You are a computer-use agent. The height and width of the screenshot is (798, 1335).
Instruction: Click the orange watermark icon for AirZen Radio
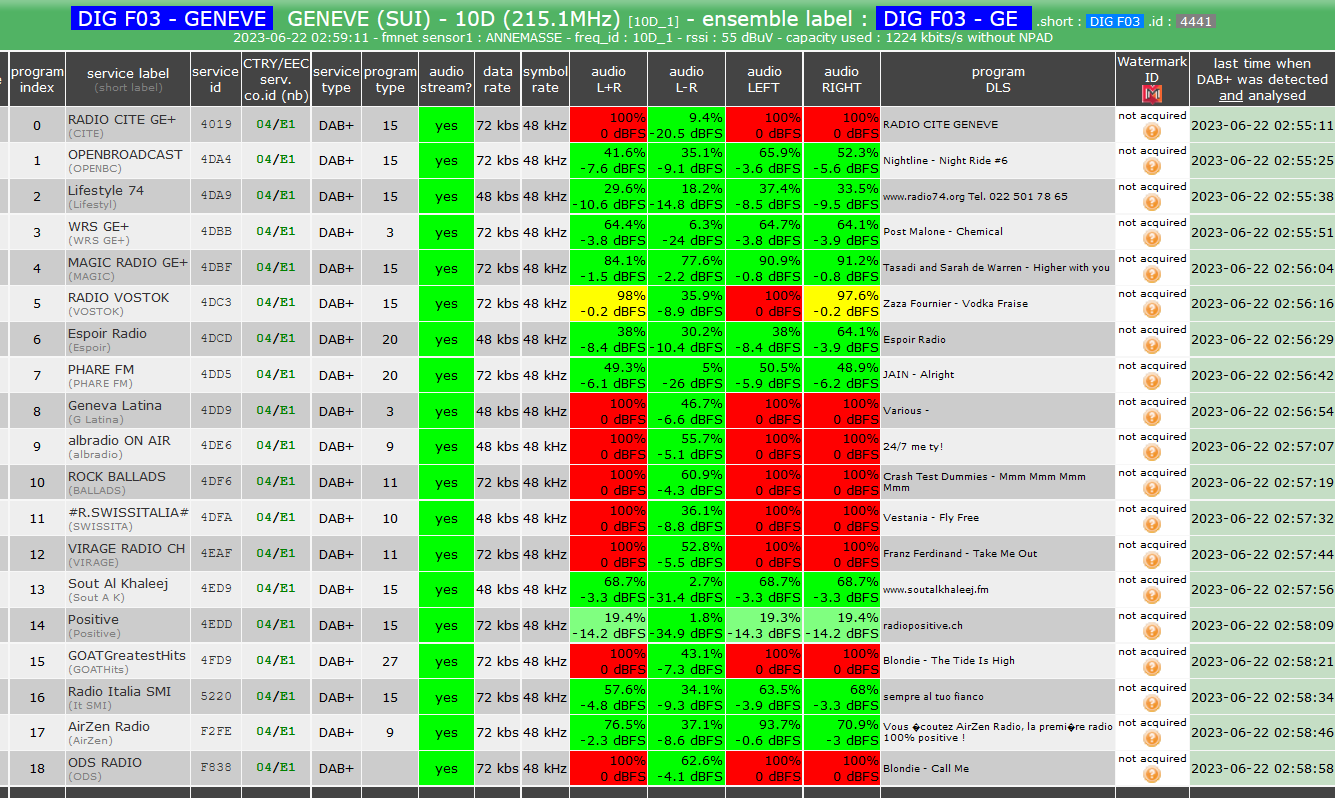(x=1152, y=739)
